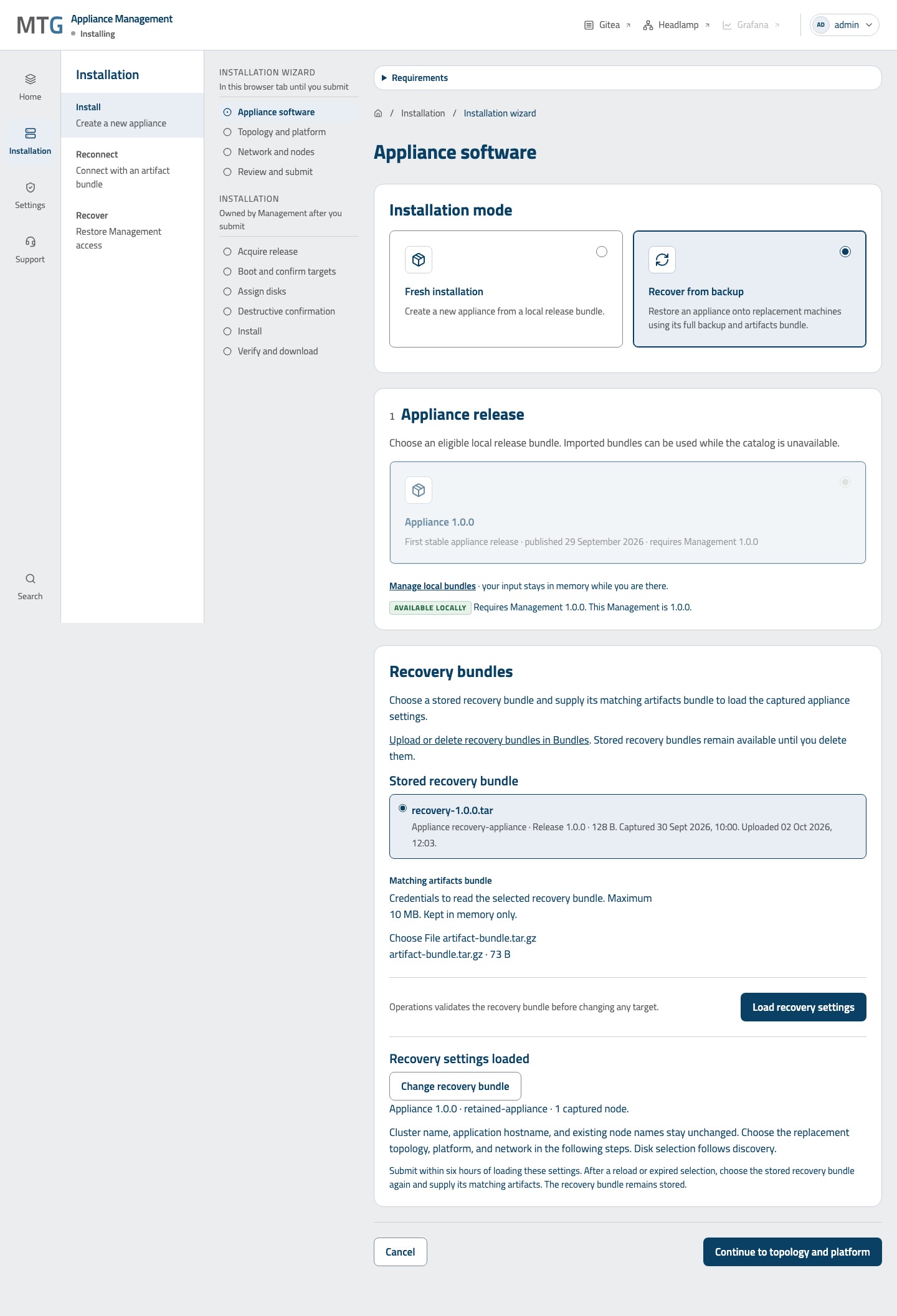Image resolution: width=897 pixels, height=1316 pixels.
Task: Click the AVAILABLE LOCALLY badge
Action: 430,608
